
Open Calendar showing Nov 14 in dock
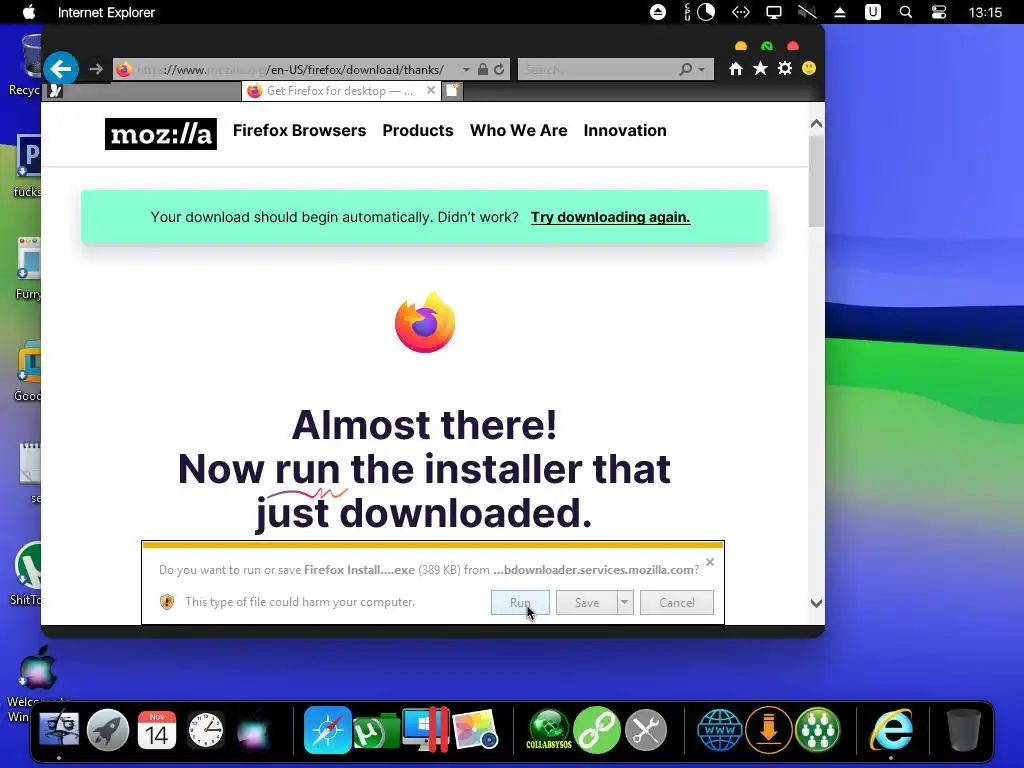coord(157,729)
